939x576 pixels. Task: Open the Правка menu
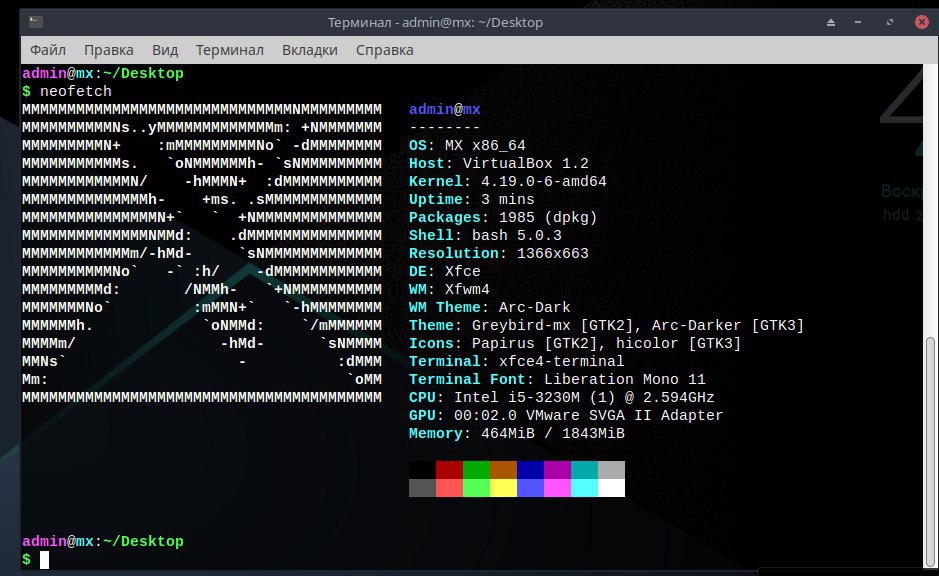[108, 50]
